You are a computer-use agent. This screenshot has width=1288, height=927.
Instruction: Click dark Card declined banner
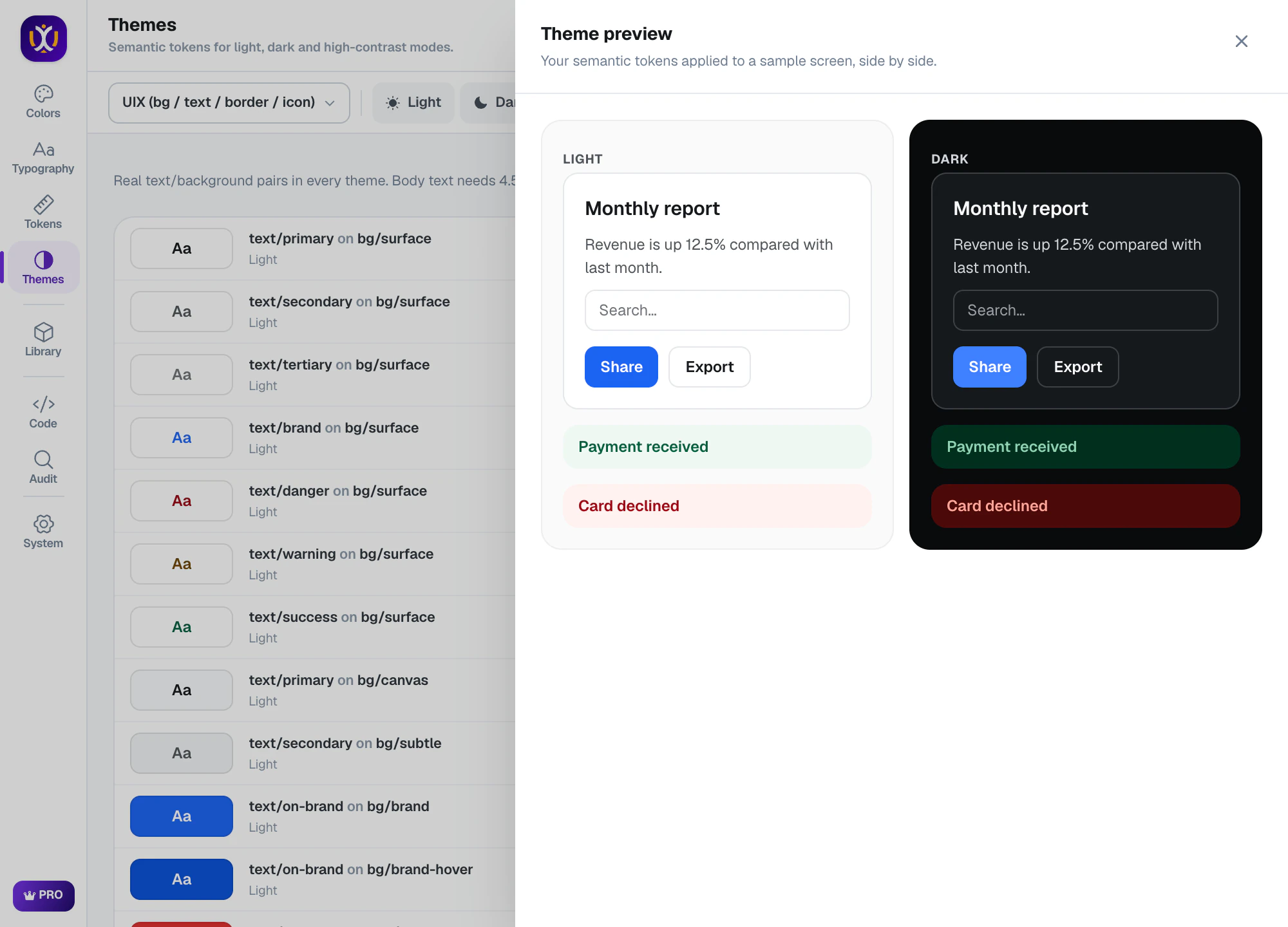[1086, 506]
